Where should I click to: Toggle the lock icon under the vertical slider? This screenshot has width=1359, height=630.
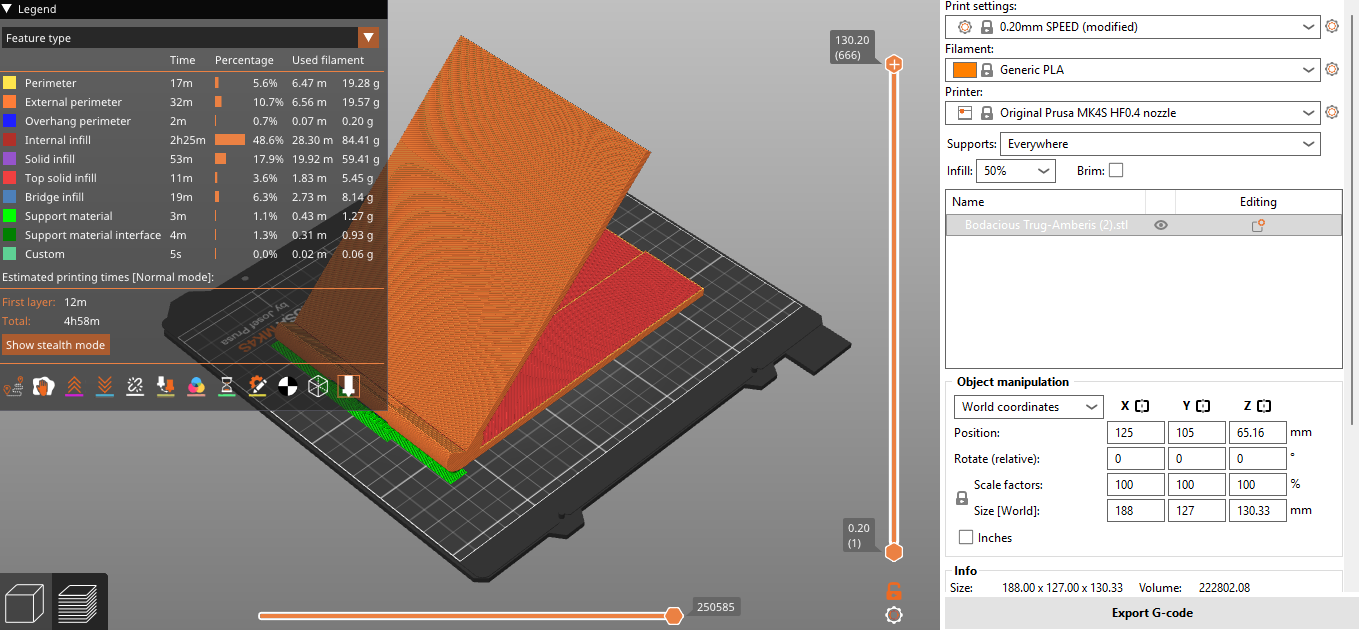(894, 590)
